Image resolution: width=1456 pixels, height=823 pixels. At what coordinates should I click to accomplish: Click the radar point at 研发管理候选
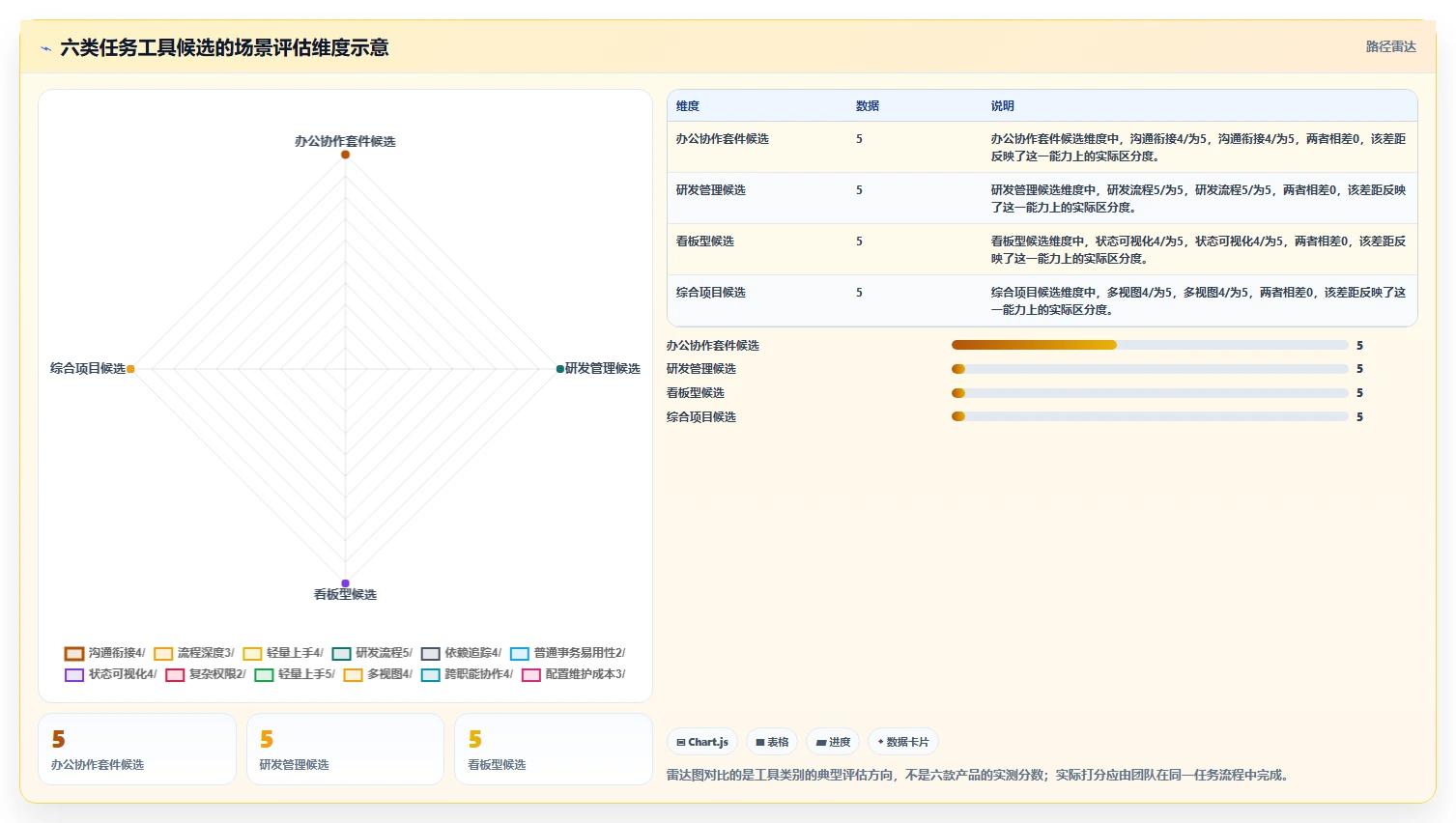pyautogui.click(x=560, y=369)
